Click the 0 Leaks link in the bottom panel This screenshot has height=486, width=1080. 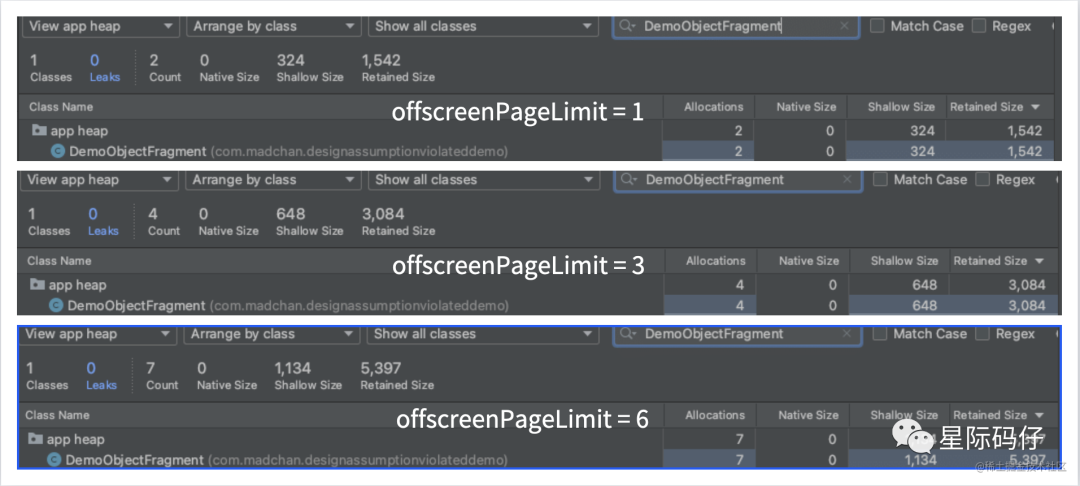point(101,376)
